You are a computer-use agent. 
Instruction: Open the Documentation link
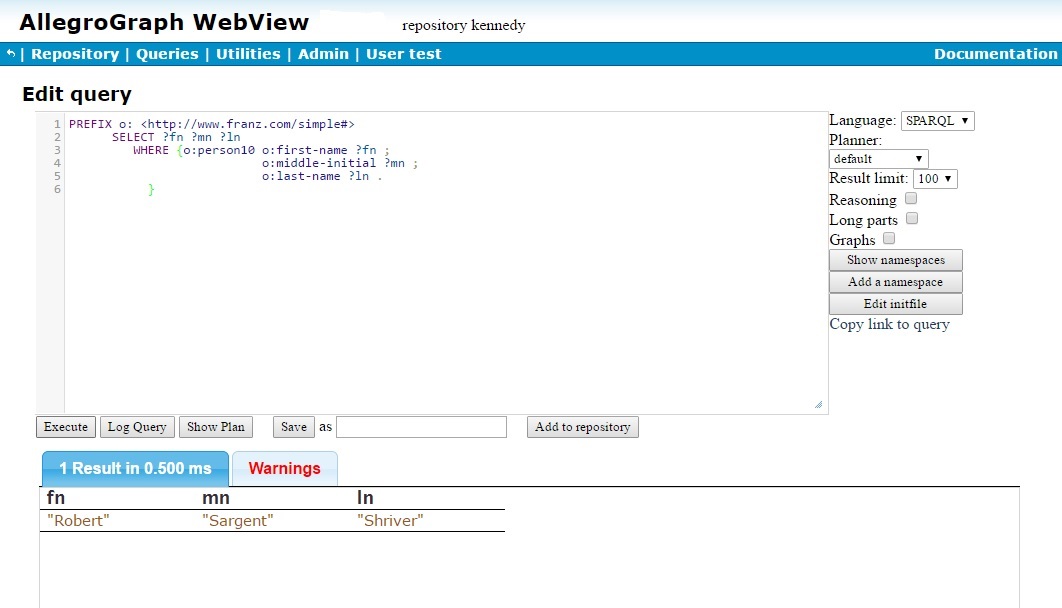[x=995, y=54]
